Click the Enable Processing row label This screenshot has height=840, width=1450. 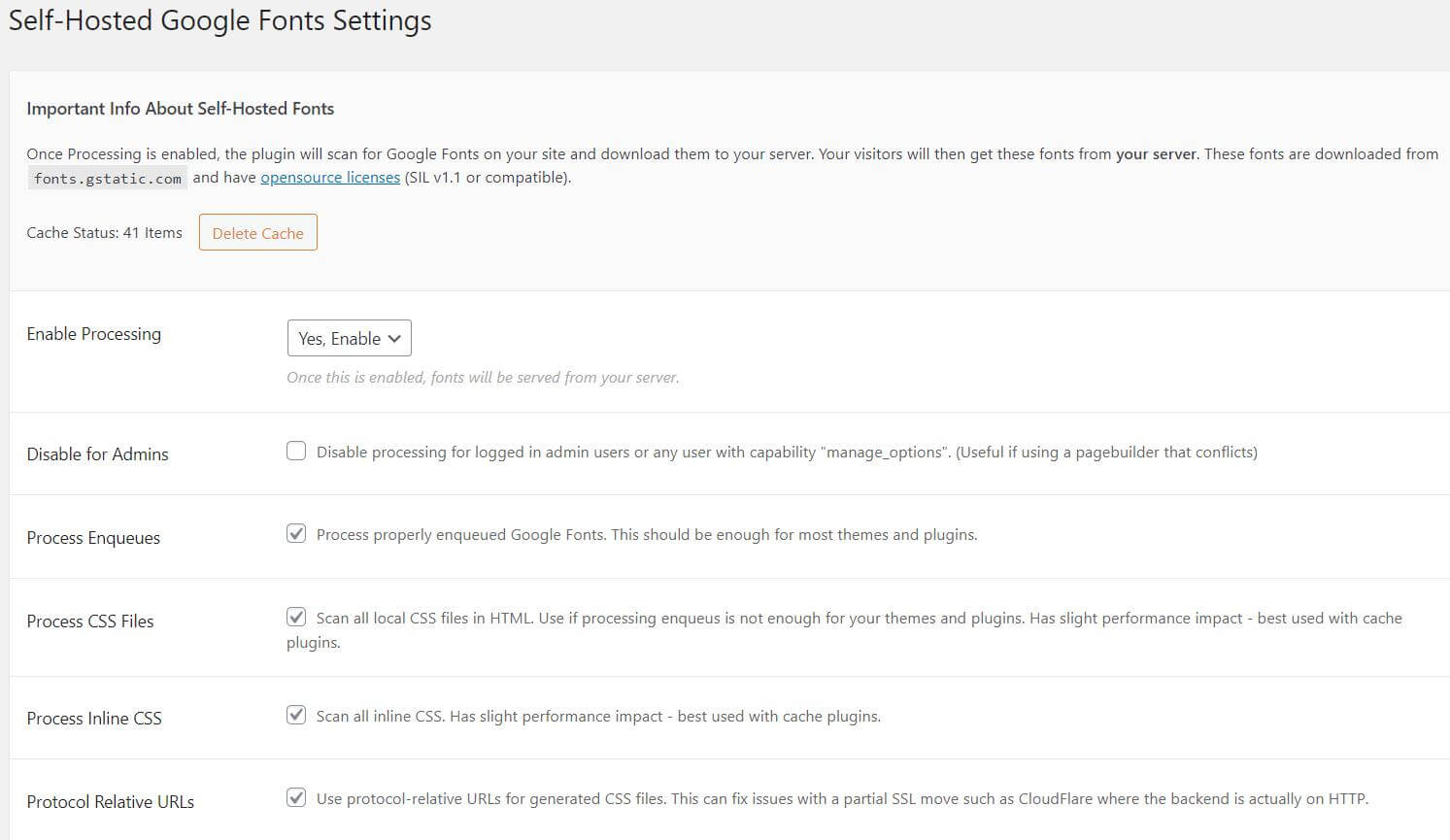[94, 334]
